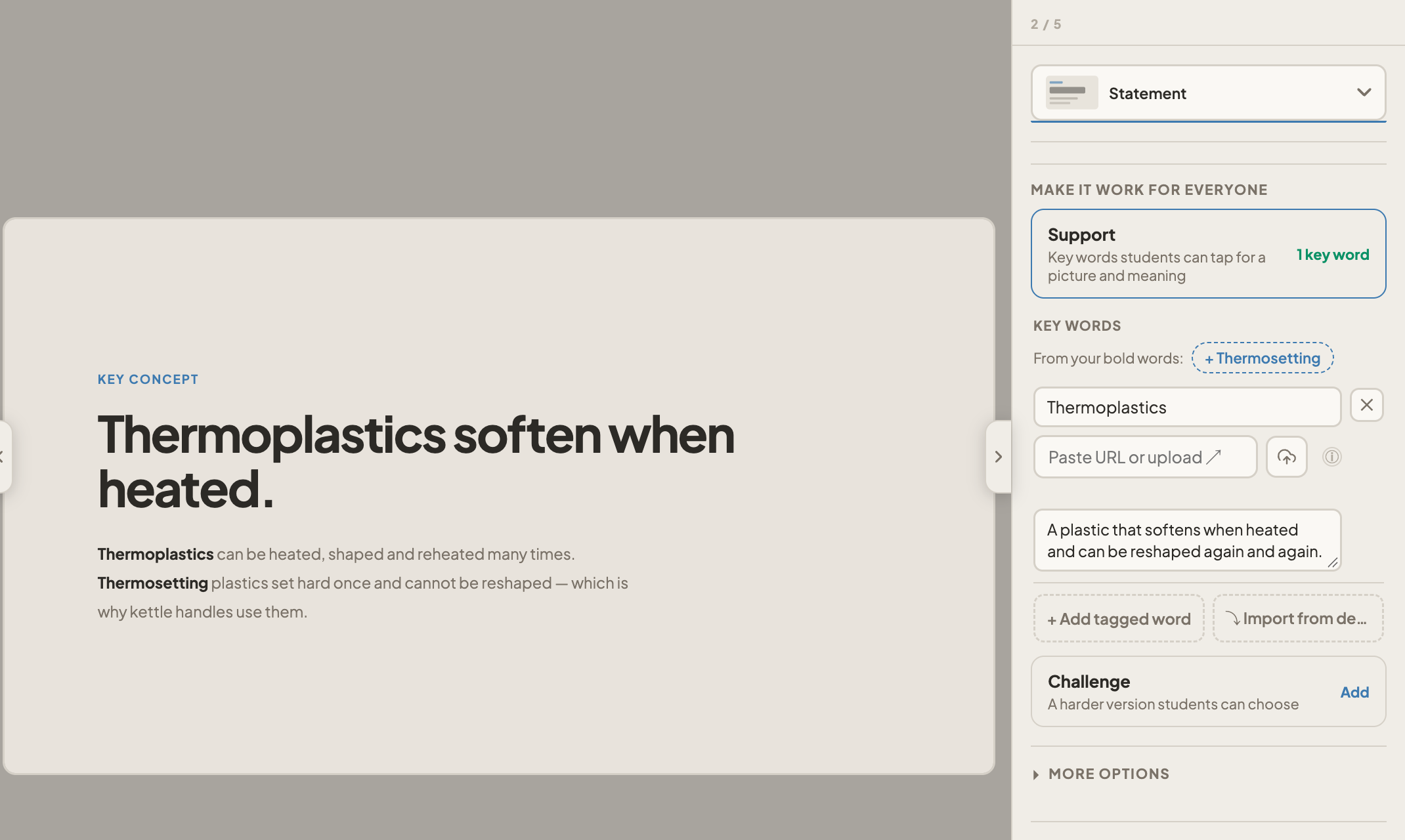Click the Key Words section heading

pyautogui.click(x=1077, y=326)
